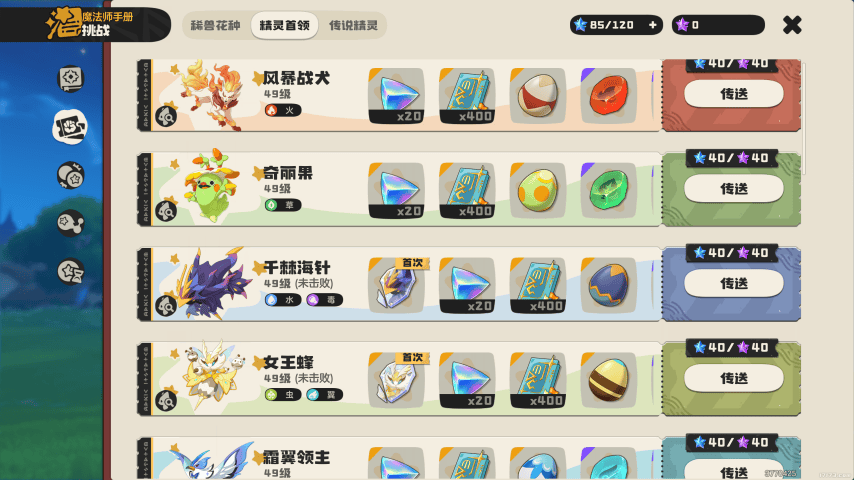
Task: Teleport to 风暴战犬 with 传送 button
Action: coord(734,94)
